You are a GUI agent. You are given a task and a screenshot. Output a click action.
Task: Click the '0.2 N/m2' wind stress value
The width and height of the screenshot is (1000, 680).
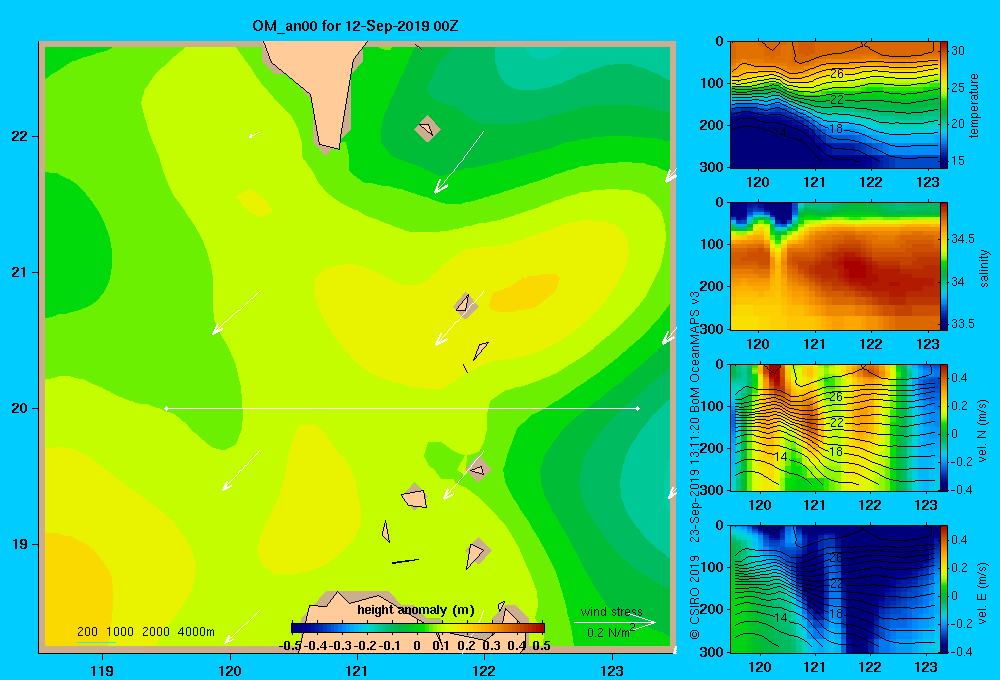coord(611,632)
